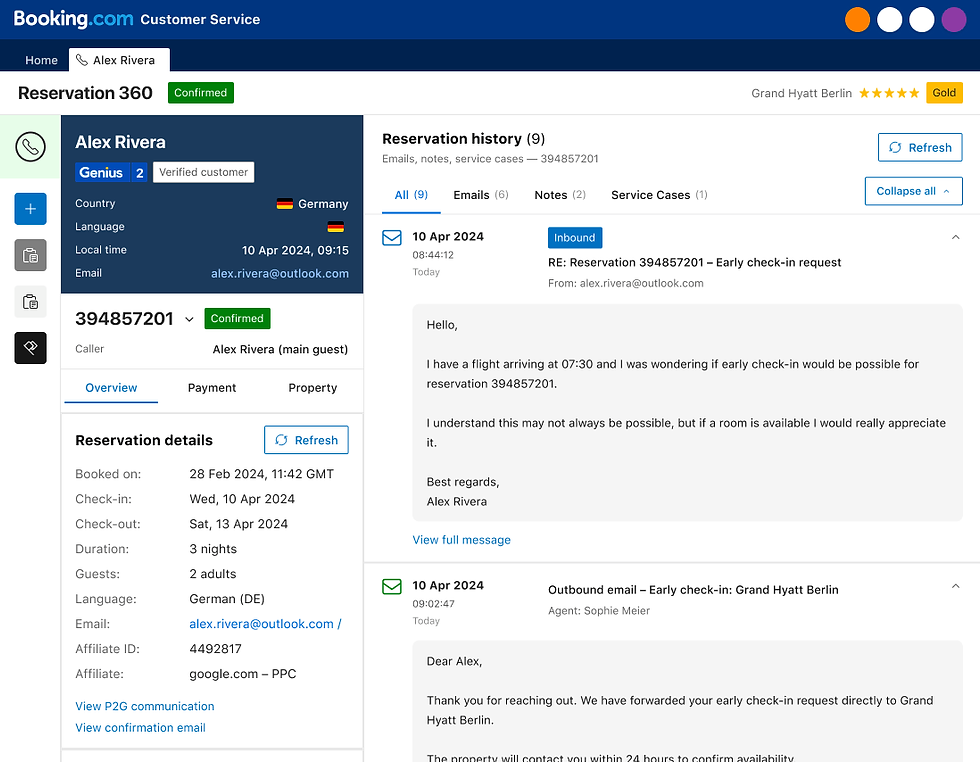Go to the Home tab

point(41,60)
